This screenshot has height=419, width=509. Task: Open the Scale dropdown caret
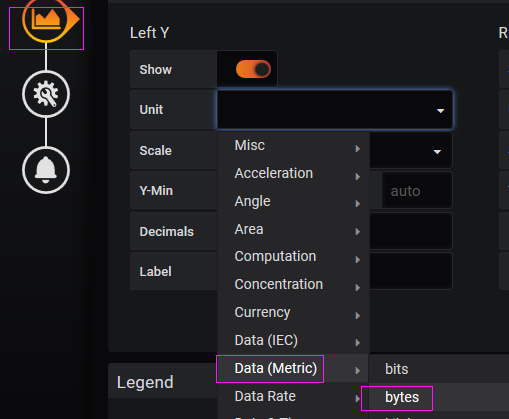[x=437, y=152]
